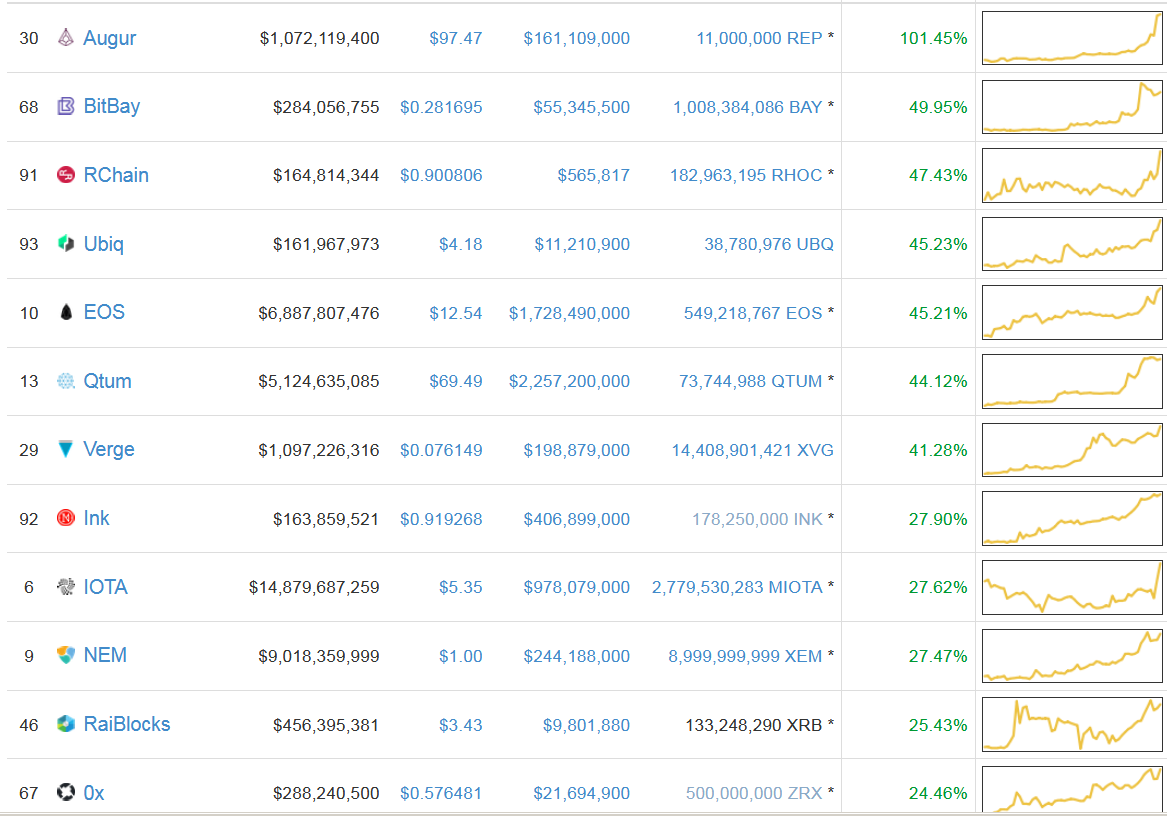Image resolution: width=1167 pixels, height=816 pixels.
Task: Click supply 8,999,999,999 XEM
Action: coord(745,656)
